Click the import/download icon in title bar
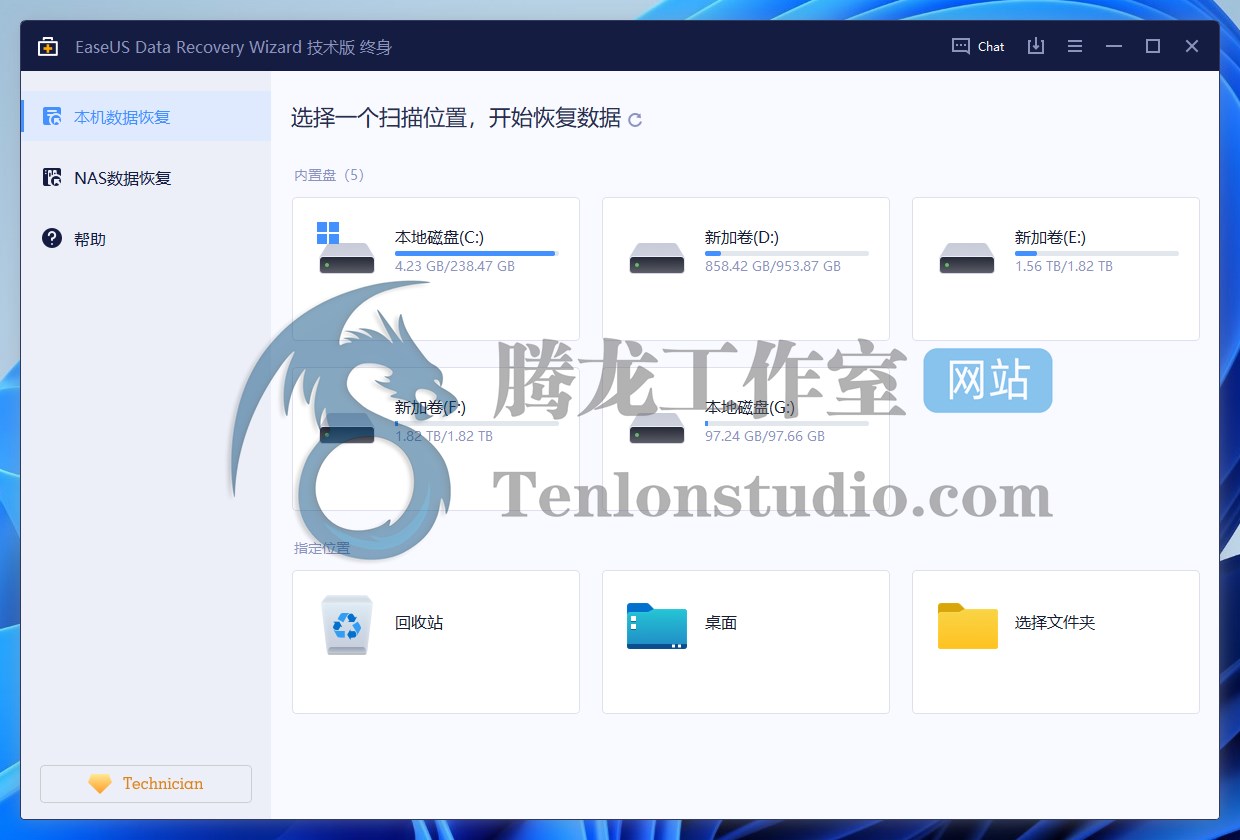Image resolution: width=1240 pixels, height=840 pixels. tap(1036, 46)
